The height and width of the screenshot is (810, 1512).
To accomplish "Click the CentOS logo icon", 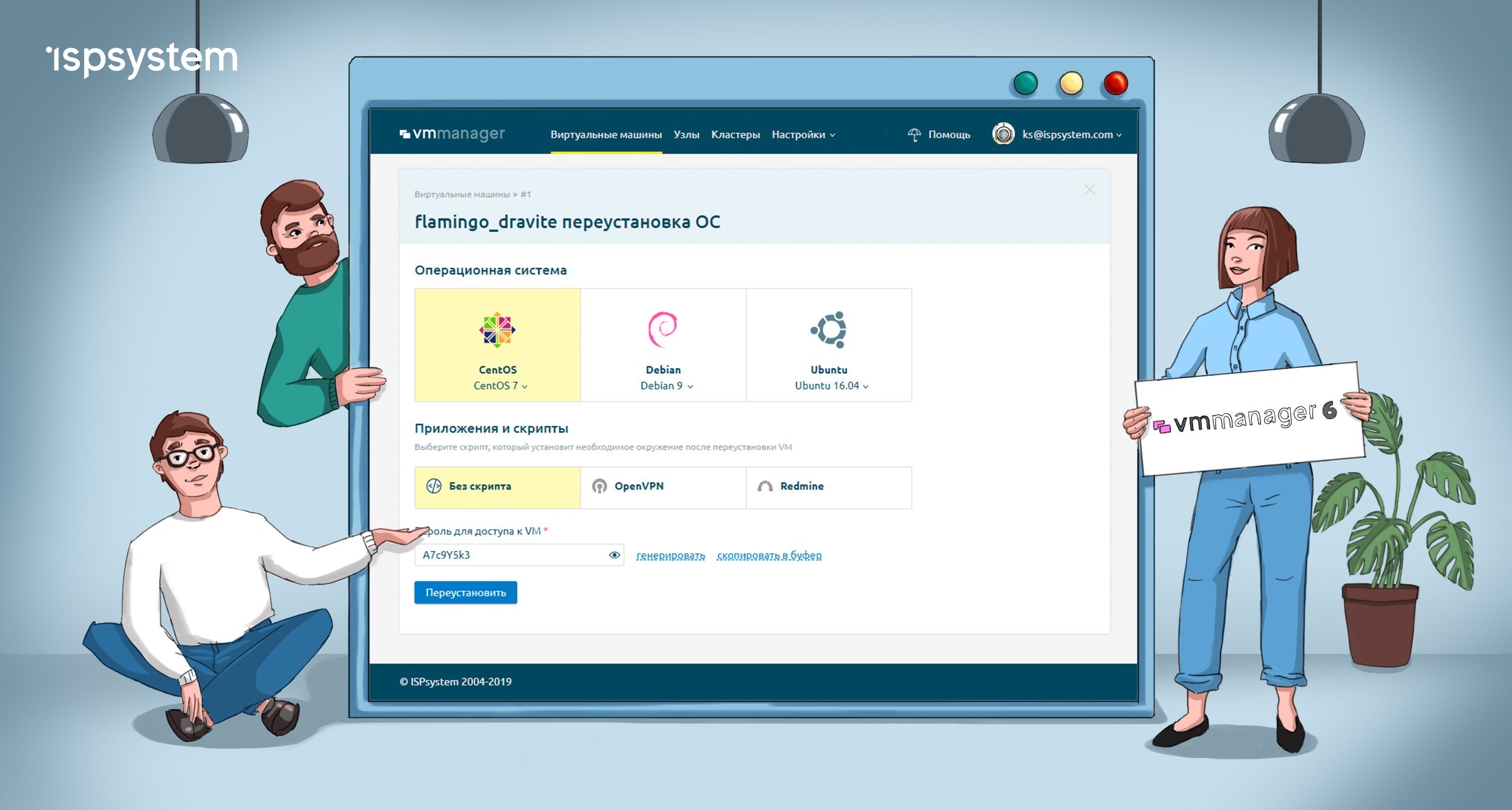I will [497, 330].
